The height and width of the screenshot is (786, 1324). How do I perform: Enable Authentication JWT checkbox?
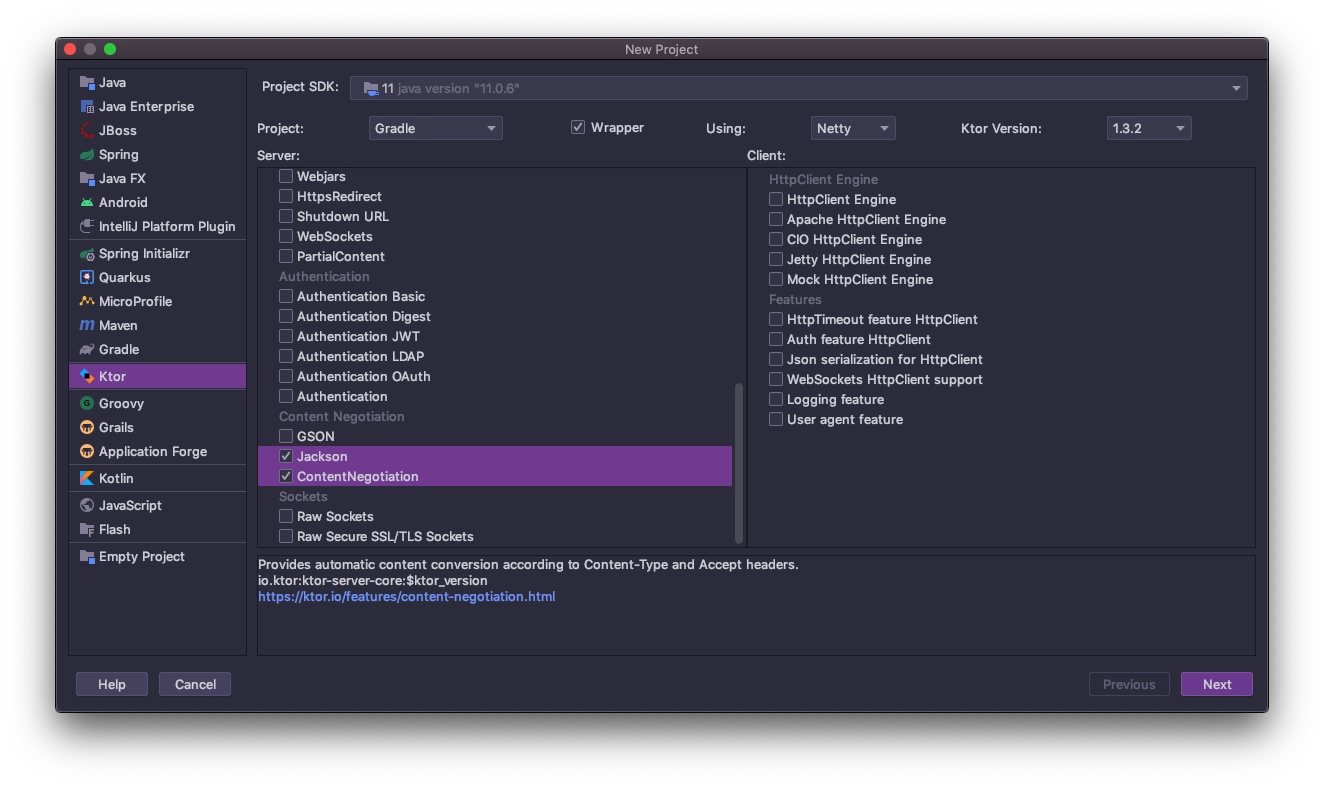coord(286,337)
